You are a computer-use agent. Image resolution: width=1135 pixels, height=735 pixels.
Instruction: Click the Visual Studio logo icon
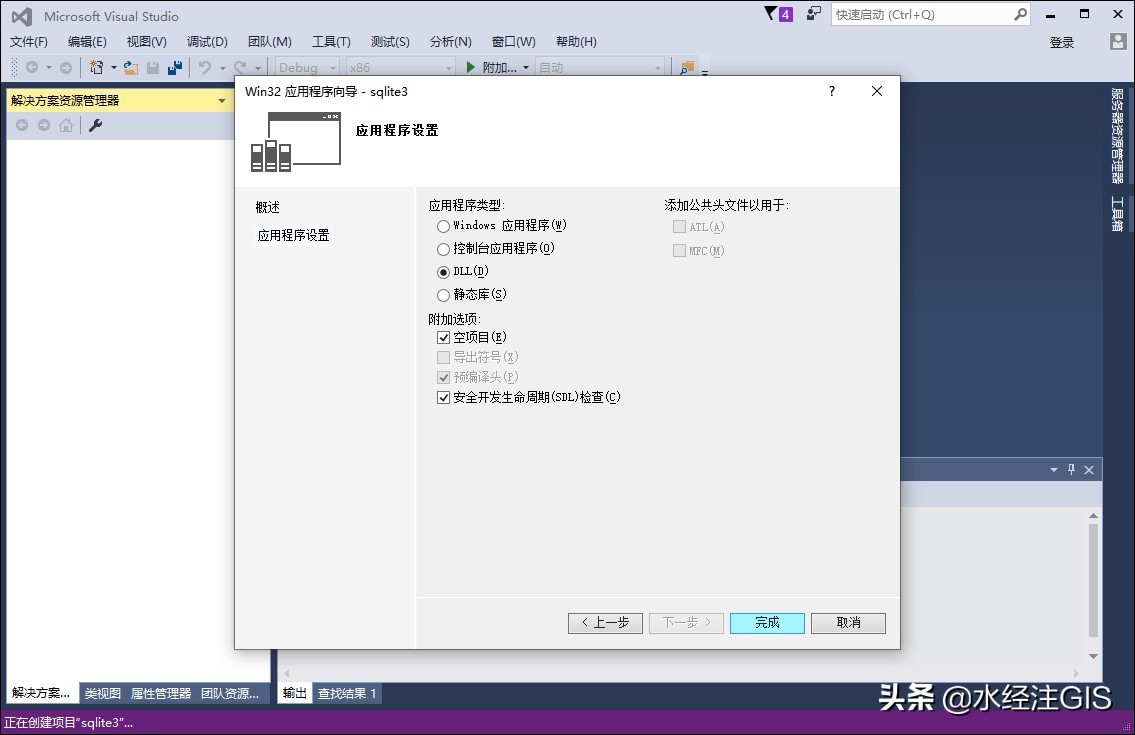click(x=22, y=16)
